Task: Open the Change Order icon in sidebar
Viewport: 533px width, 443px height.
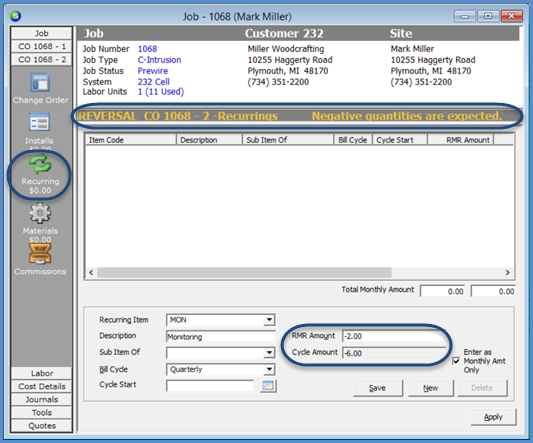Action: click(x=40, y=82)
